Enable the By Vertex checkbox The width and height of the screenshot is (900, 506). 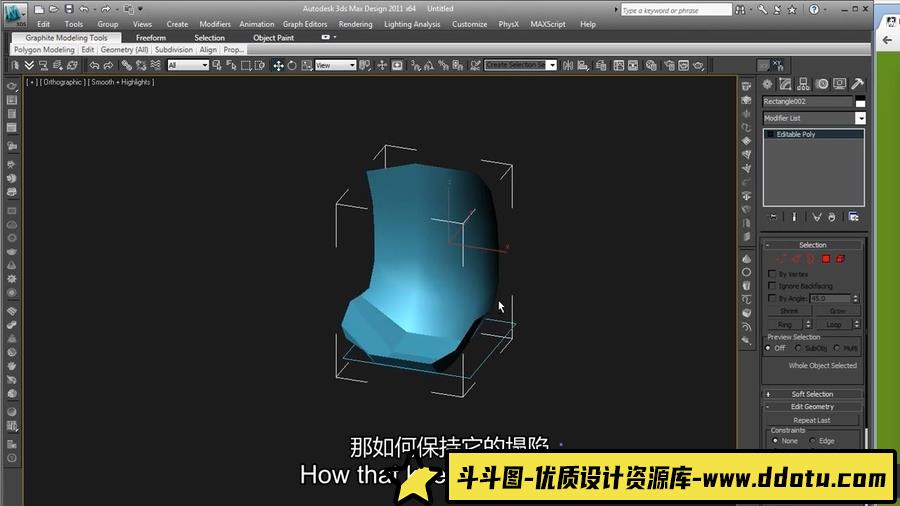click(x=772, y=274)
